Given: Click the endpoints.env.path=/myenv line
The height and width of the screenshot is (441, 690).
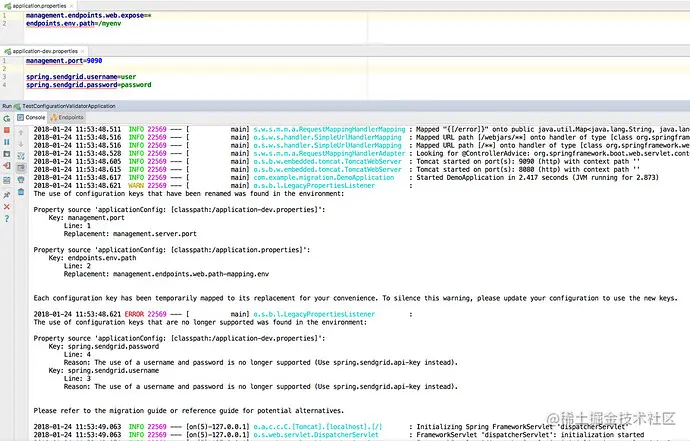Looking at the screenshot, I should [73, 23].
